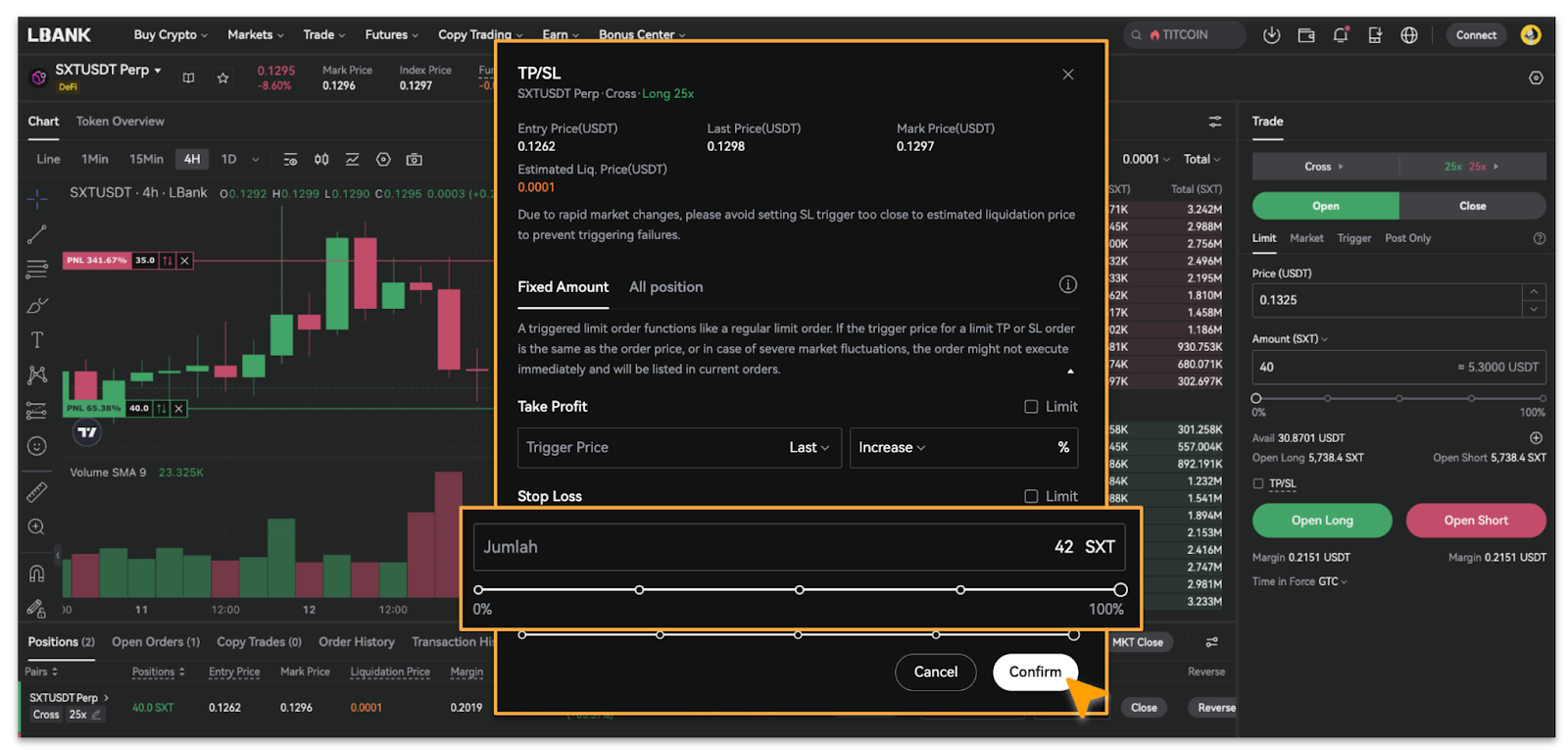Open the pattern drawing tool
Viewport: 1568px width, 750px height.
pos(37,375)
